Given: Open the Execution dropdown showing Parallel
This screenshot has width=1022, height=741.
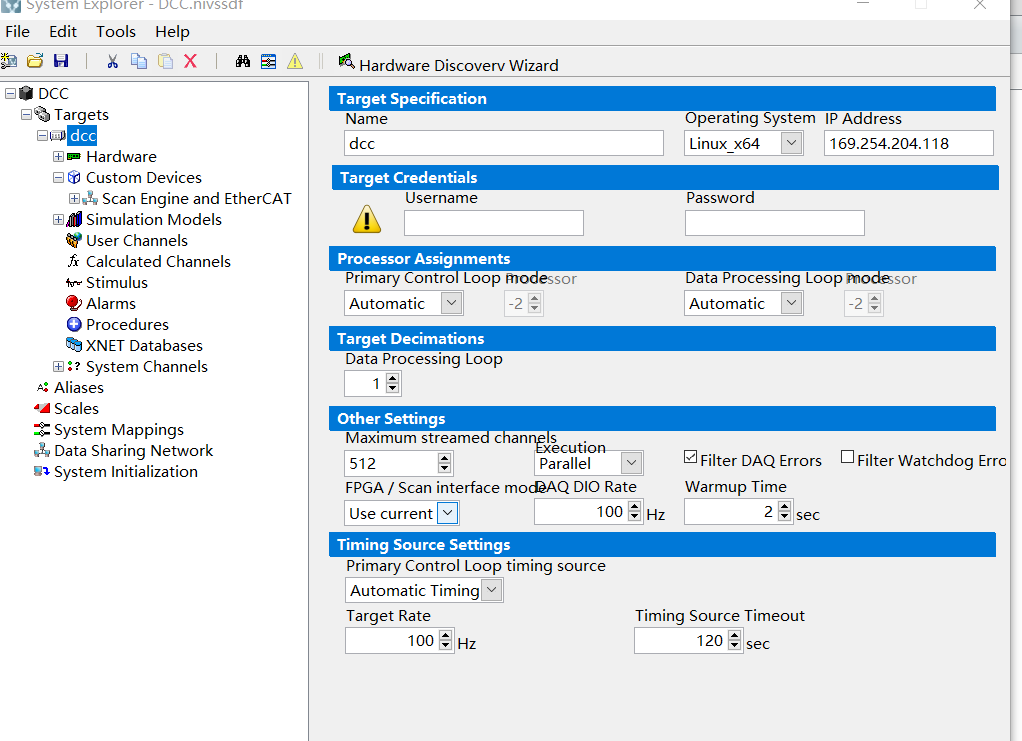Looking at the screenshot, I should [632, 463].
